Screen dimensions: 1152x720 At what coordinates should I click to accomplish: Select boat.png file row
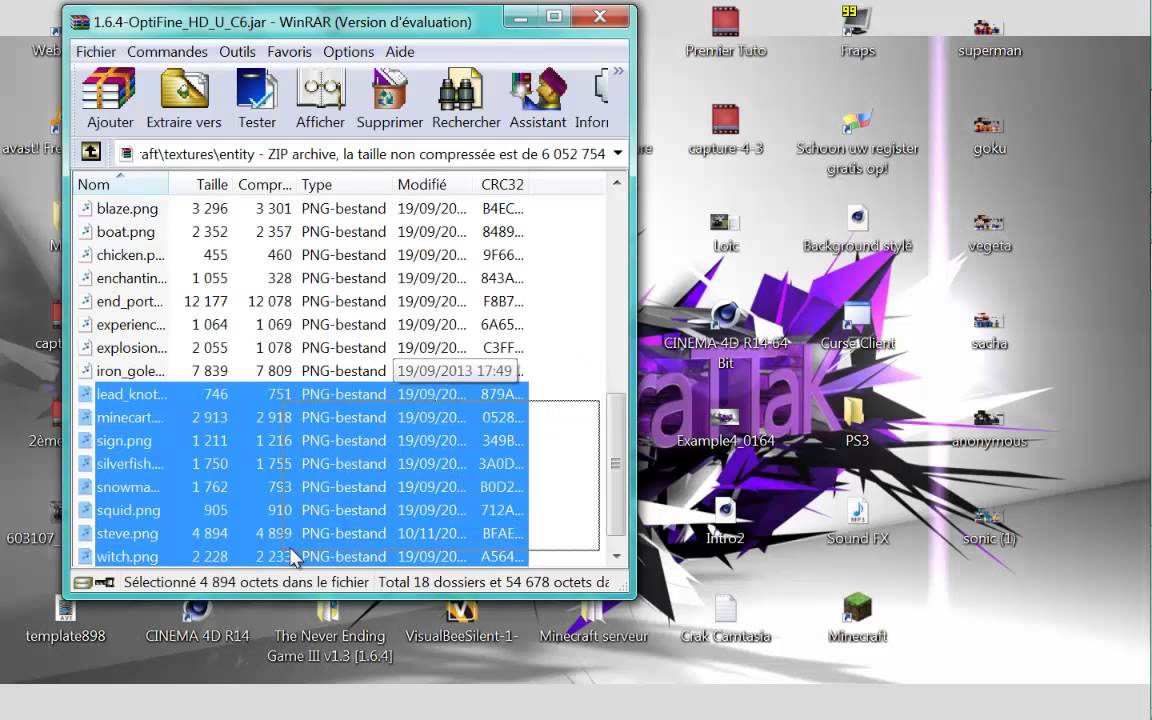pyautogui.click(x=301, y=231)
